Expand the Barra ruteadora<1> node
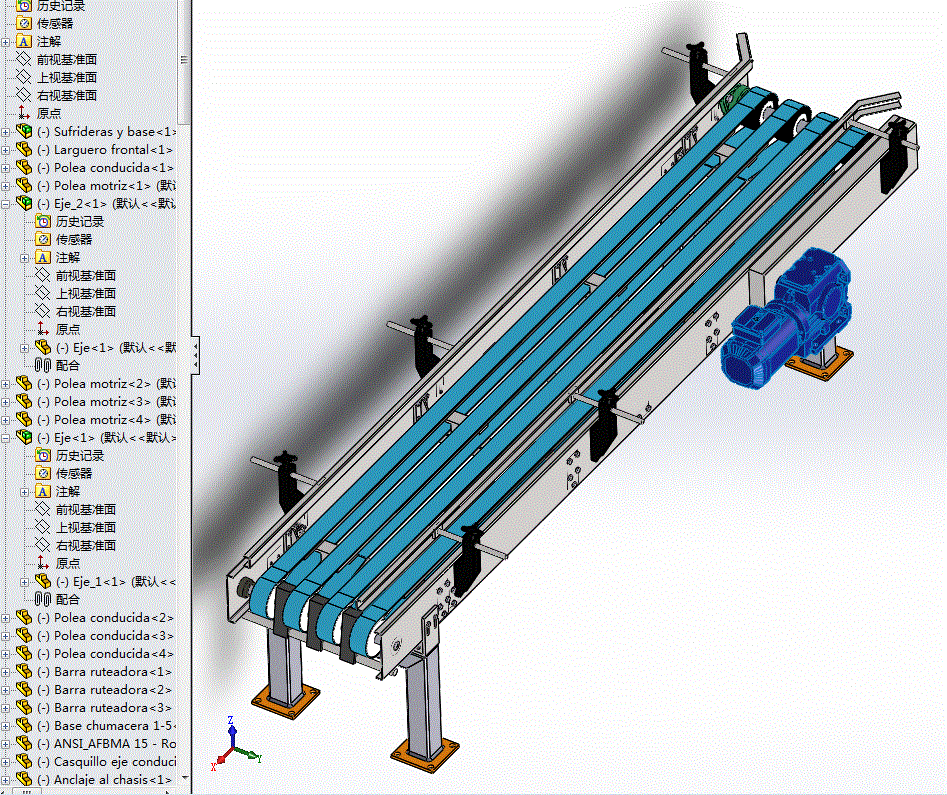 coord(5,672)
